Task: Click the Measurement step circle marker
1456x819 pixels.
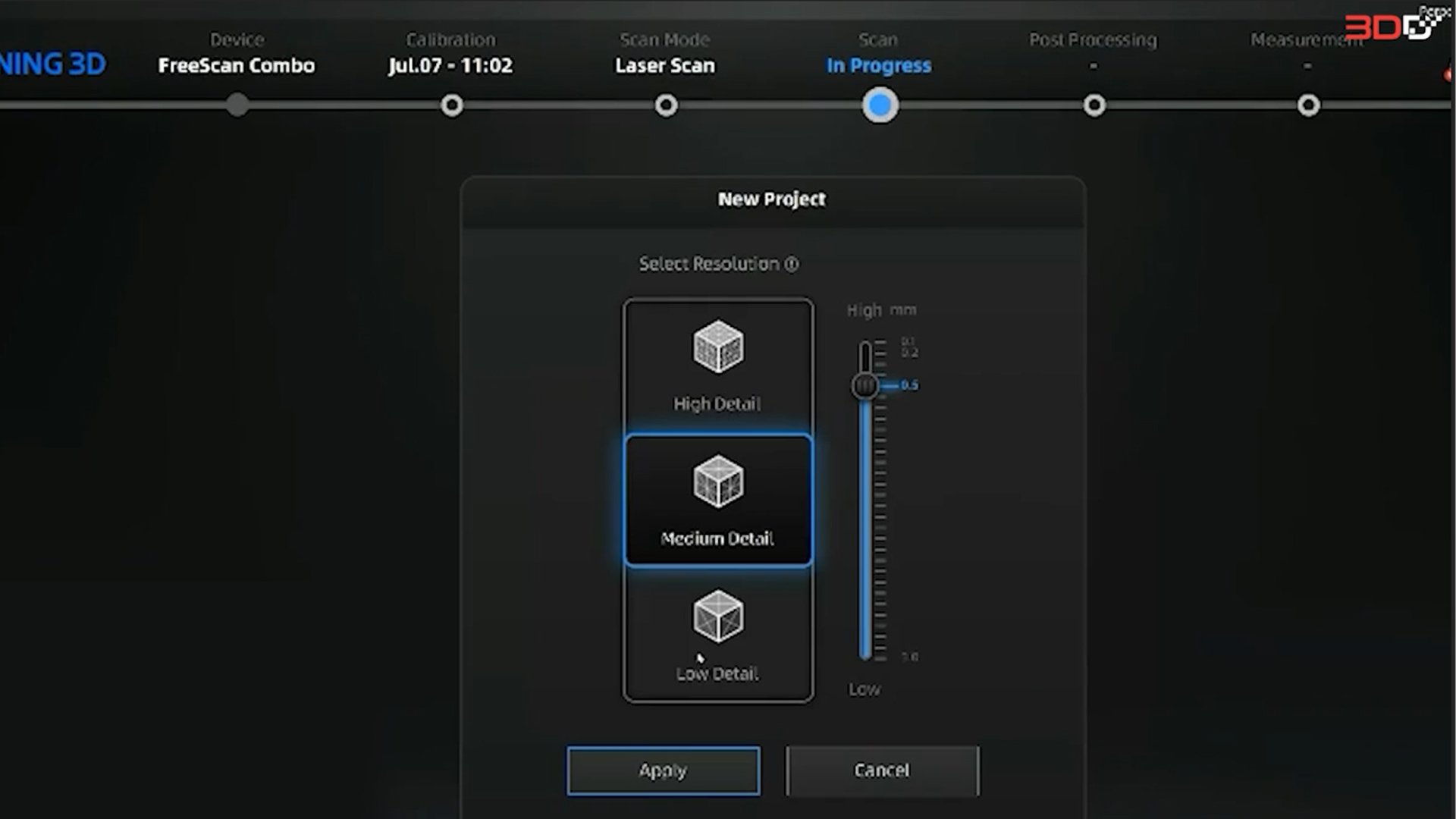Action: click(1308, 105)
